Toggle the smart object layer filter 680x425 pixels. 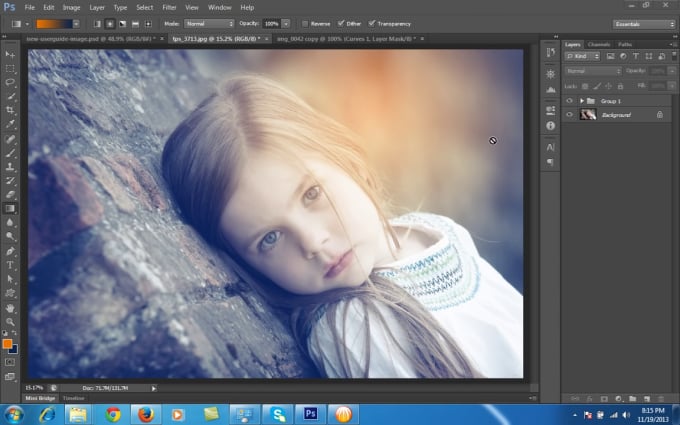662,56
